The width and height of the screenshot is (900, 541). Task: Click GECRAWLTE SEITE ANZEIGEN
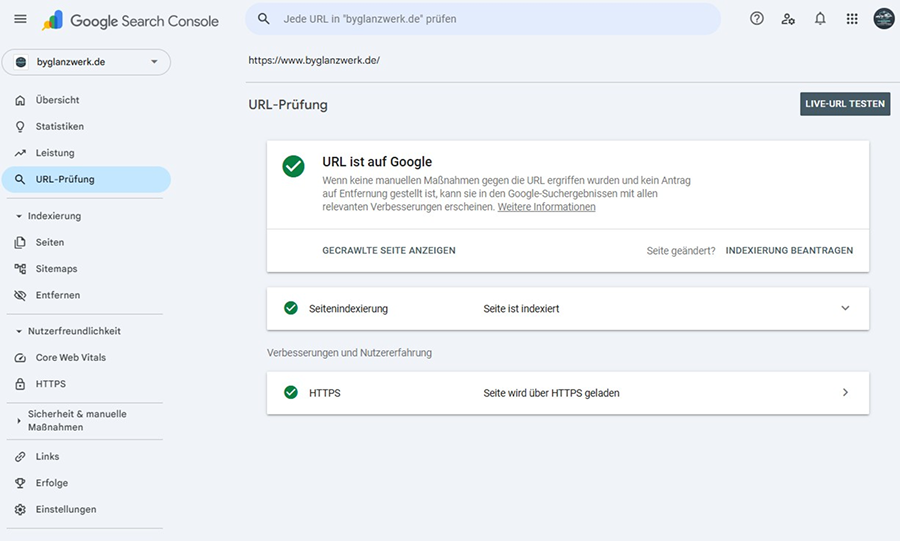click(x=389, y=251)
